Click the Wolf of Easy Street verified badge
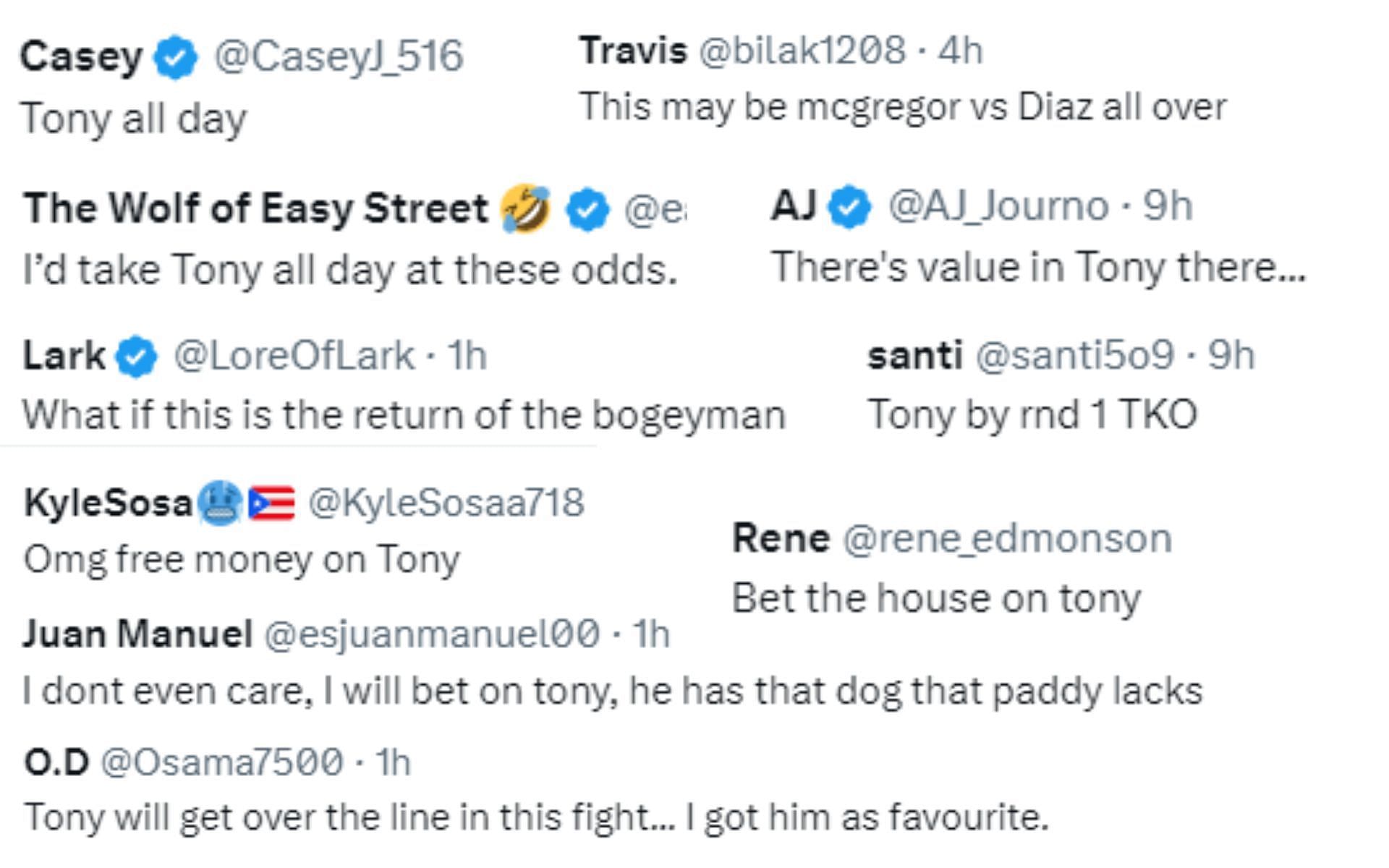Viewport: 1389px width, 868px height. click(x=587, y=210)
